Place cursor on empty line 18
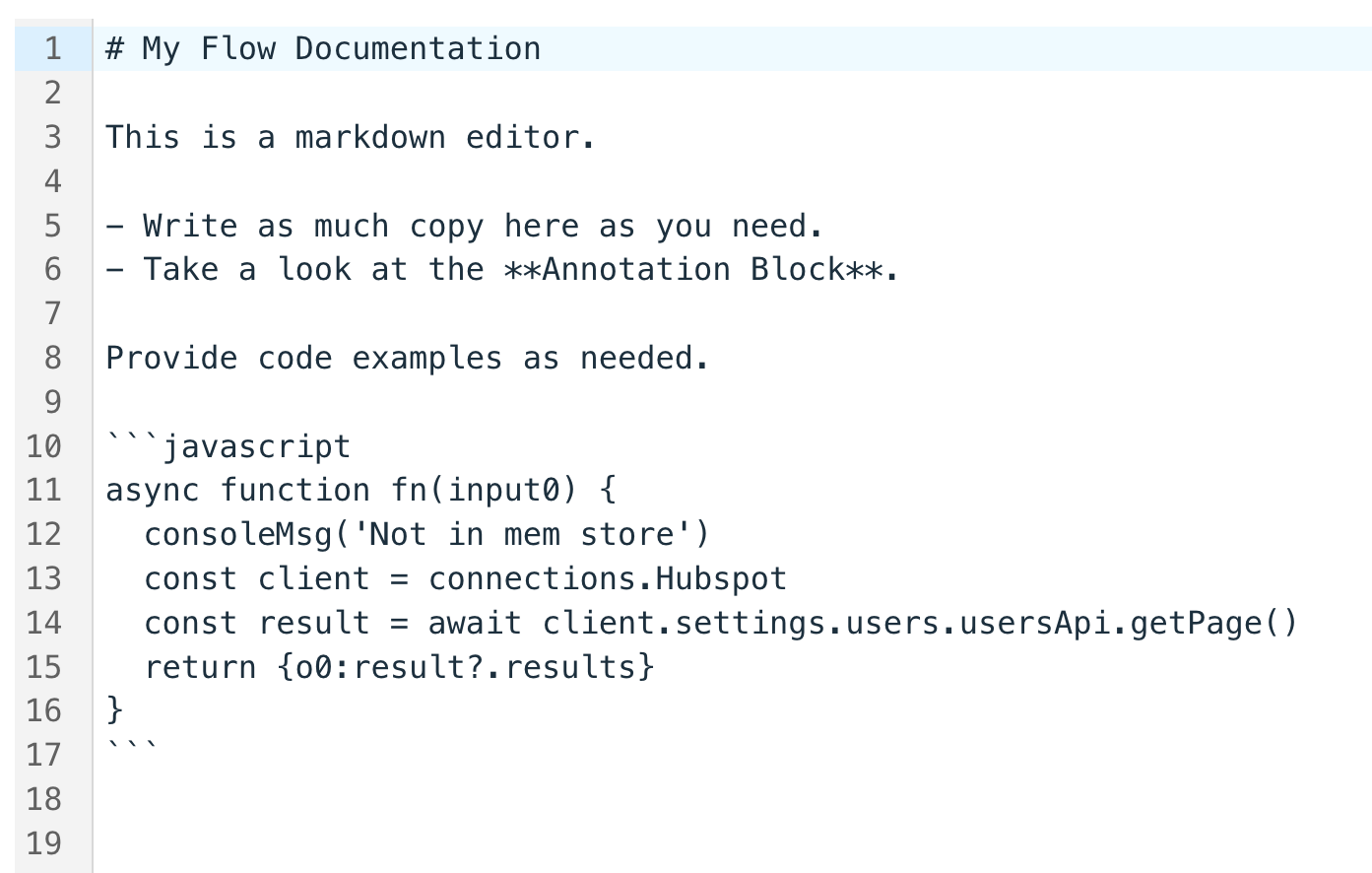This screenshot has height=873, width=1372. [394, 799]
